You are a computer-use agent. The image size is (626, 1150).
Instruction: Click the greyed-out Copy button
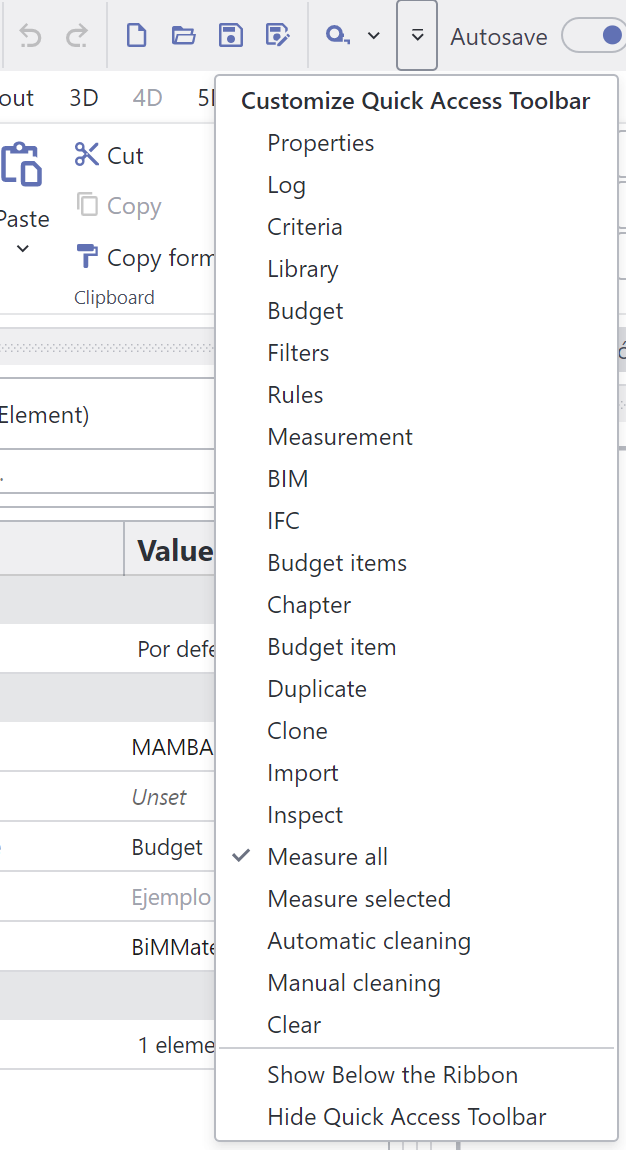pyautogui.click(x=118, y=206)
